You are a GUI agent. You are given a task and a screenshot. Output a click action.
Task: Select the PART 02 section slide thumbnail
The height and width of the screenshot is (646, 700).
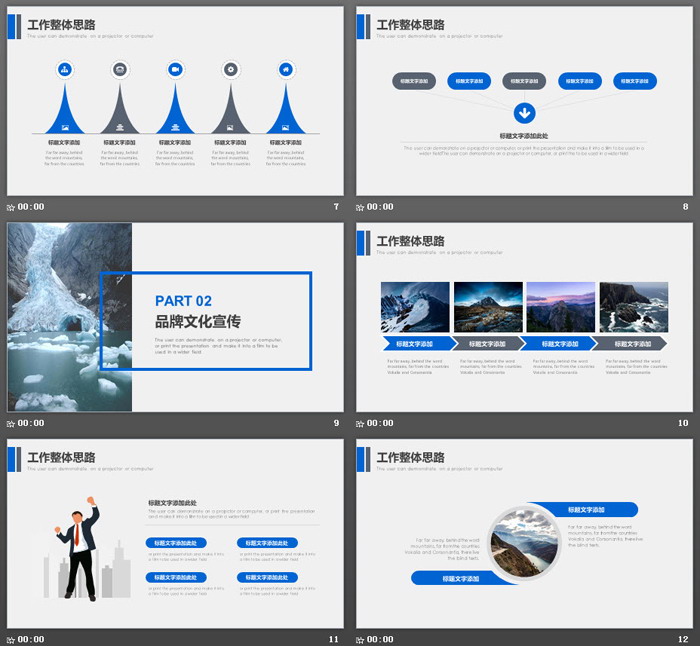(x=175, y=317)
